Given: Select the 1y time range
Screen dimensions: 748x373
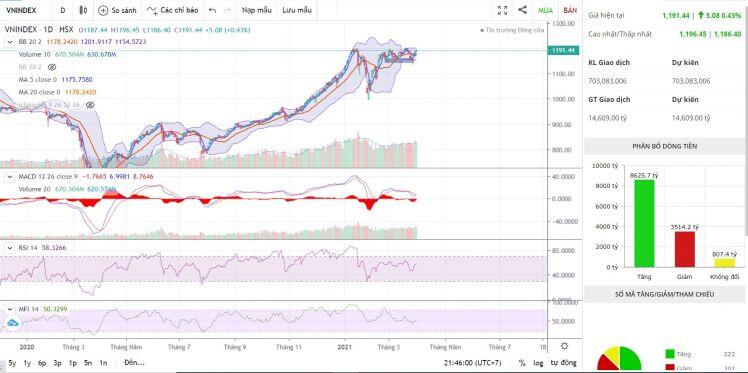Looking at the screenshot, I should (x=27, y=363).
